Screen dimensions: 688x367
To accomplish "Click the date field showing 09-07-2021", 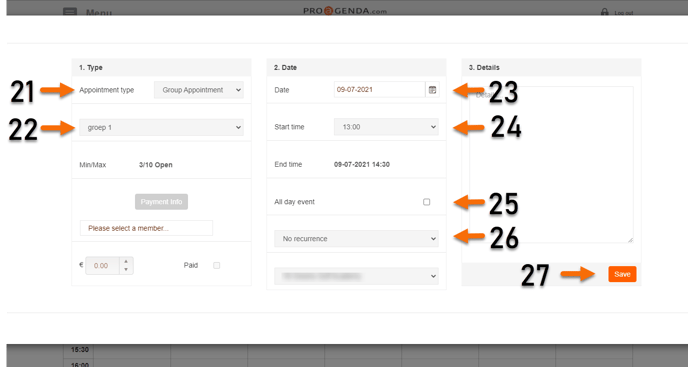I will tap(380, 90).
